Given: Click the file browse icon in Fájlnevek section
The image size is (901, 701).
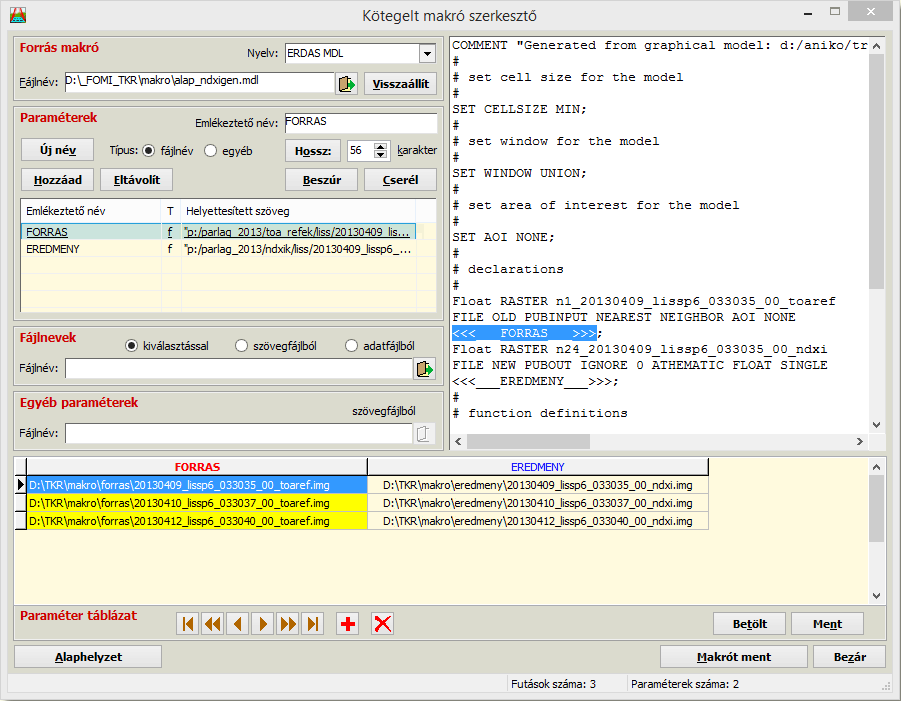Looking at the screenshot, I should pyautogui.click(x=424, y=369).
